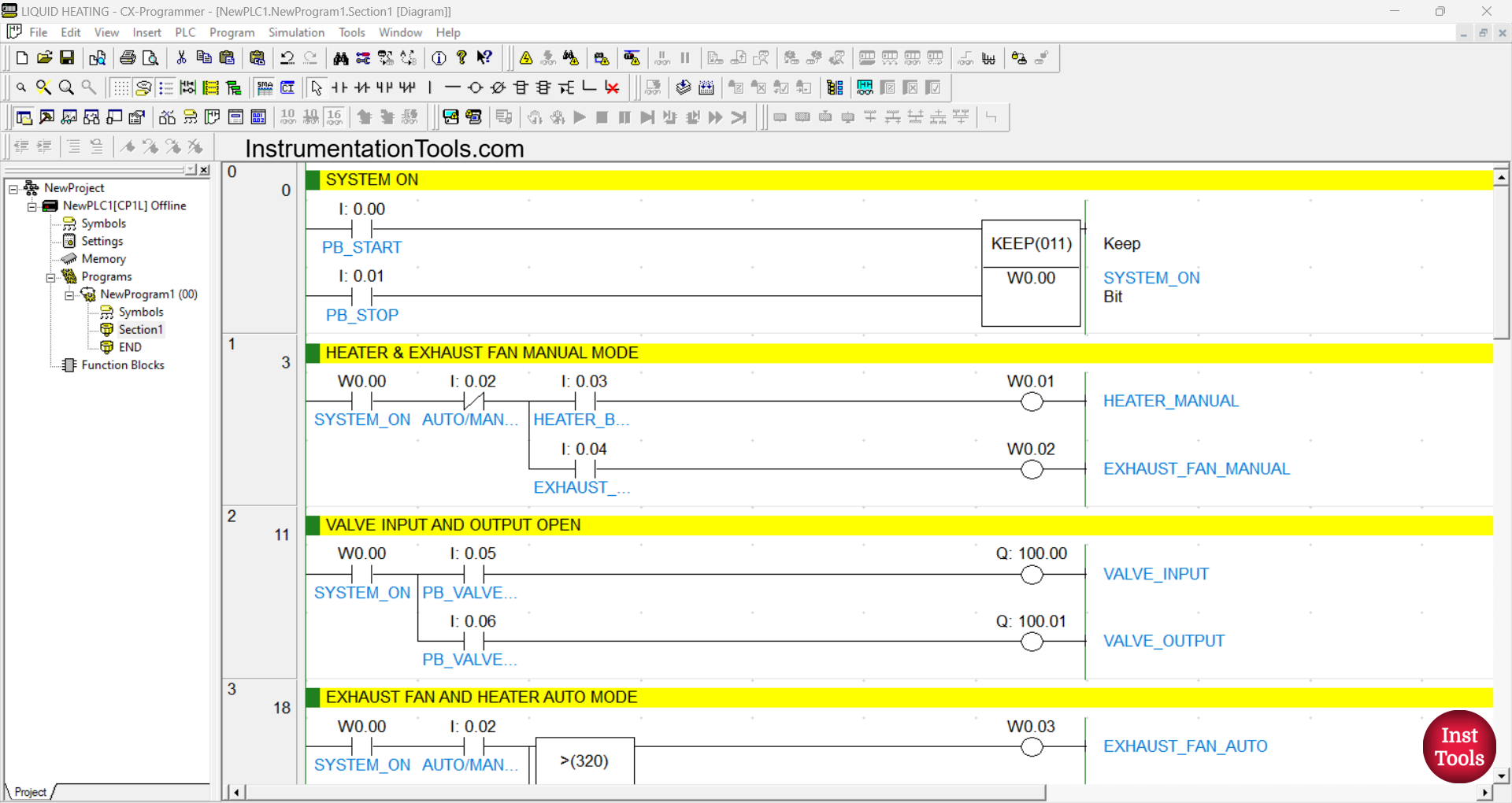Select the New Coil tool
Image resolution: width=1512 pixels, height=803 pixels.
tap(475, 87)
